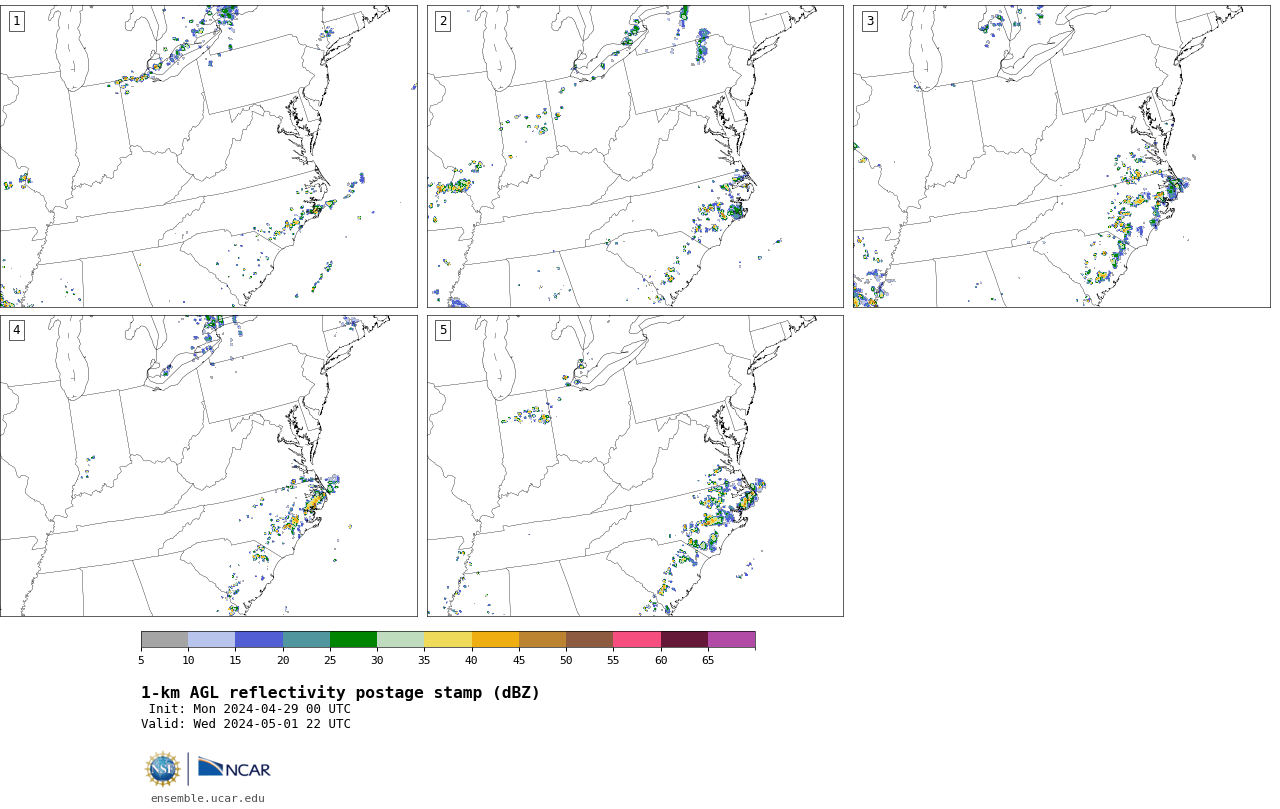Image resolution: width=1280 pixels, height=809 pixels.
Task: Click the colorbar tick label 15
Action: coord(235,660)
